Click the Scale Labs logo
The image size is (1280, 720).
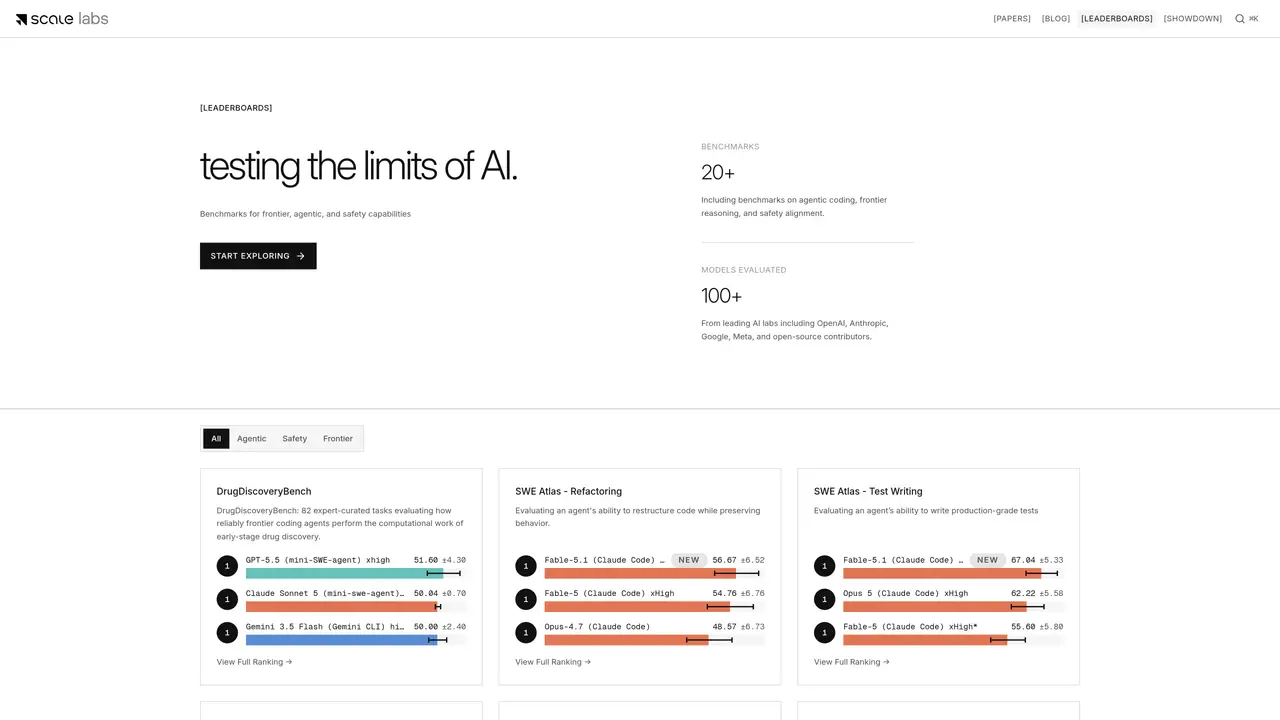[62, 19]
